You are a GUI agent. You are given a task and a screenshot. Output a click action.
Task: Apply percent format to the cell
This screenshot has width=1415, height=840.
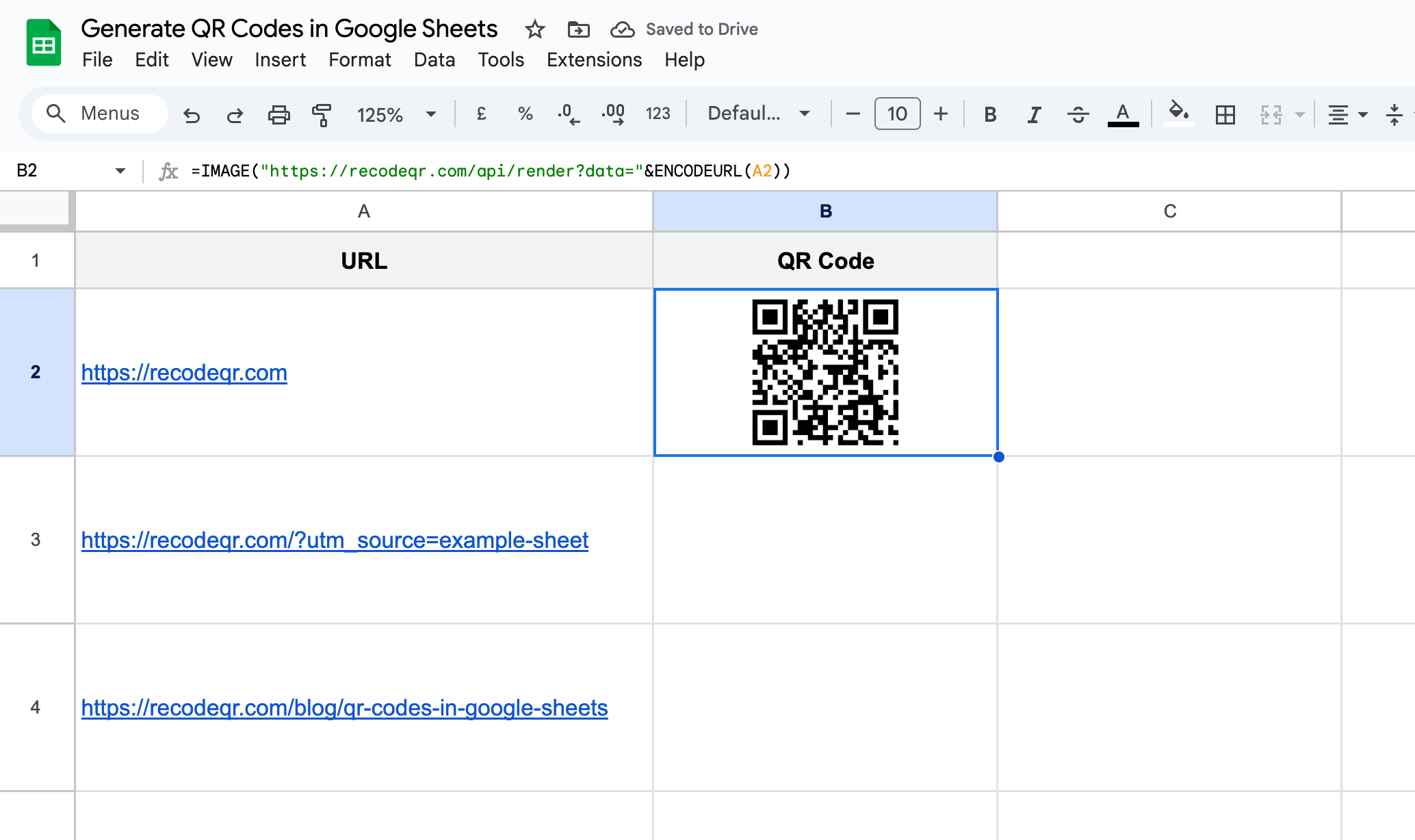[525, 114]
